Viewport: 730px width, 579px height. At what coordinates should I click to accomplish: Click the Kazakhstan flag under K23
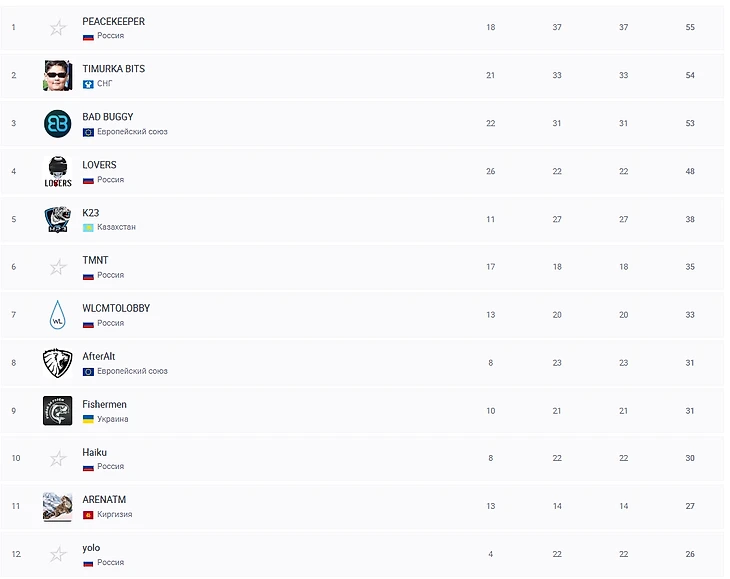[88, 227]
